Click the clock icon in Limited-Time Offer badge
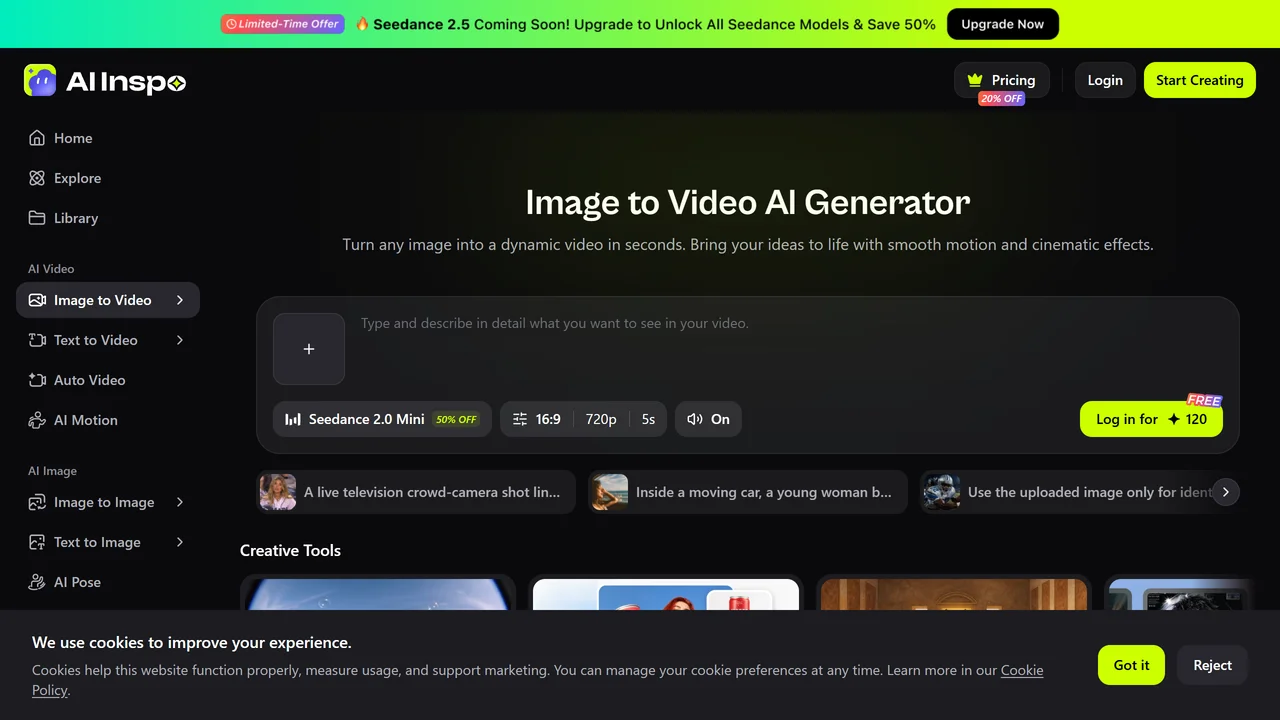Image resolution: width=1280 pixels, height=720 pixels. point(231,24)
